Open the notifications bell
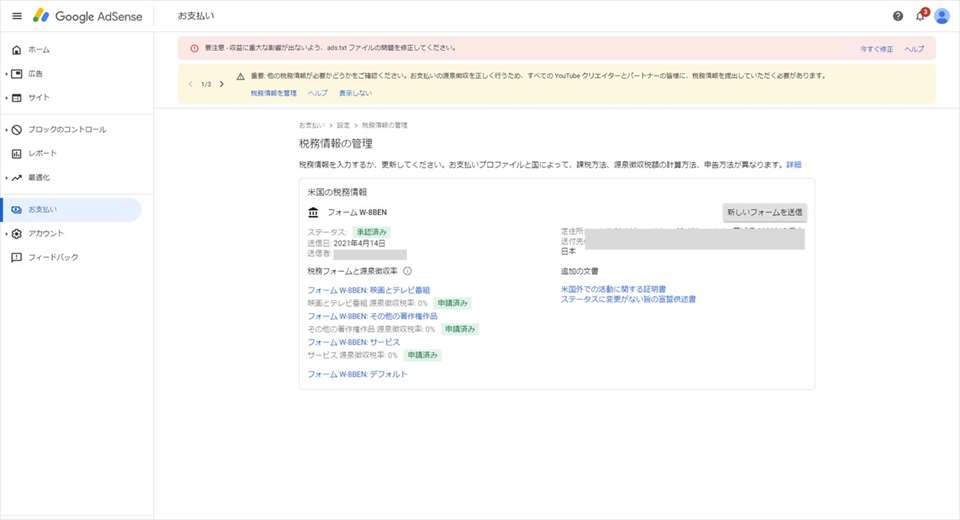960x520 pixels. click(920, 16)
